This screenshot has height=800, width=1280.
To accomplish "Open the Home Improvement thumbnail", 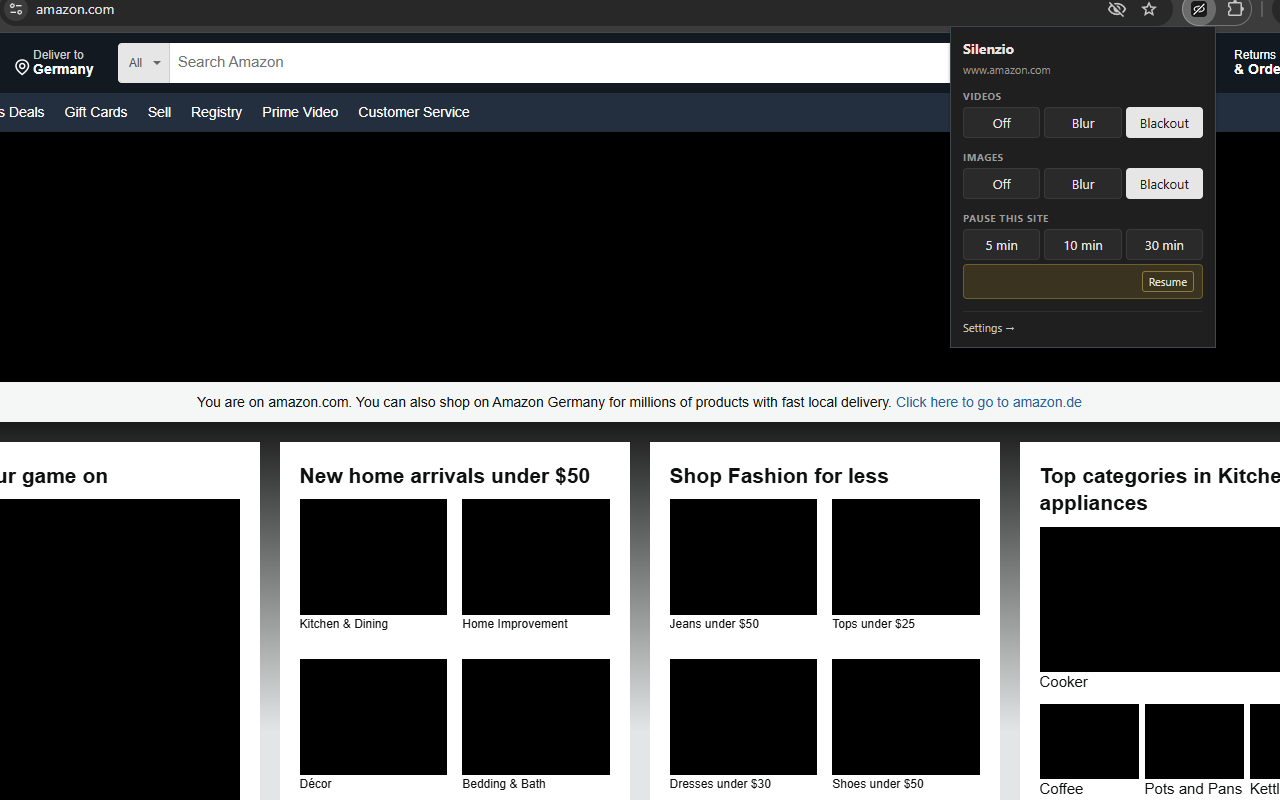I will [536, 557].
